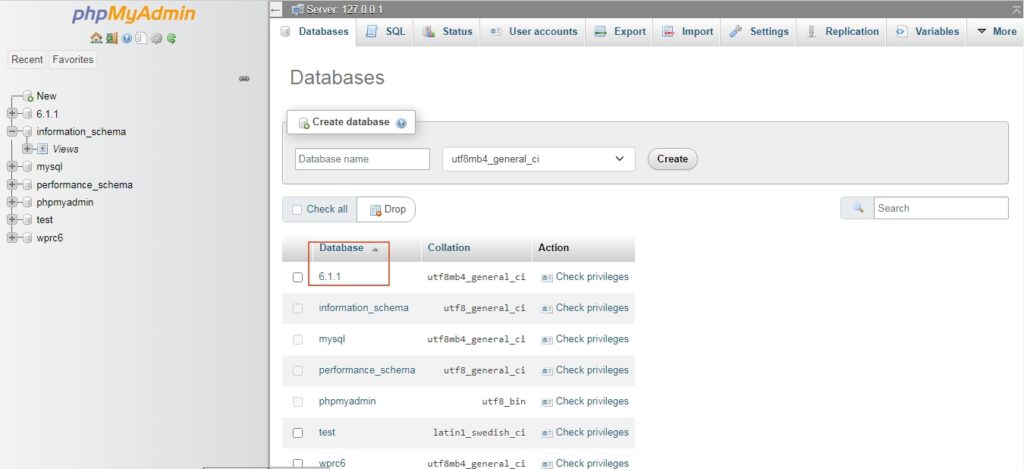The width and height of the screenshot is (1024, 469).
Task: Click the performance_schema database icon in the tree
Action: (x=27, y=185)
